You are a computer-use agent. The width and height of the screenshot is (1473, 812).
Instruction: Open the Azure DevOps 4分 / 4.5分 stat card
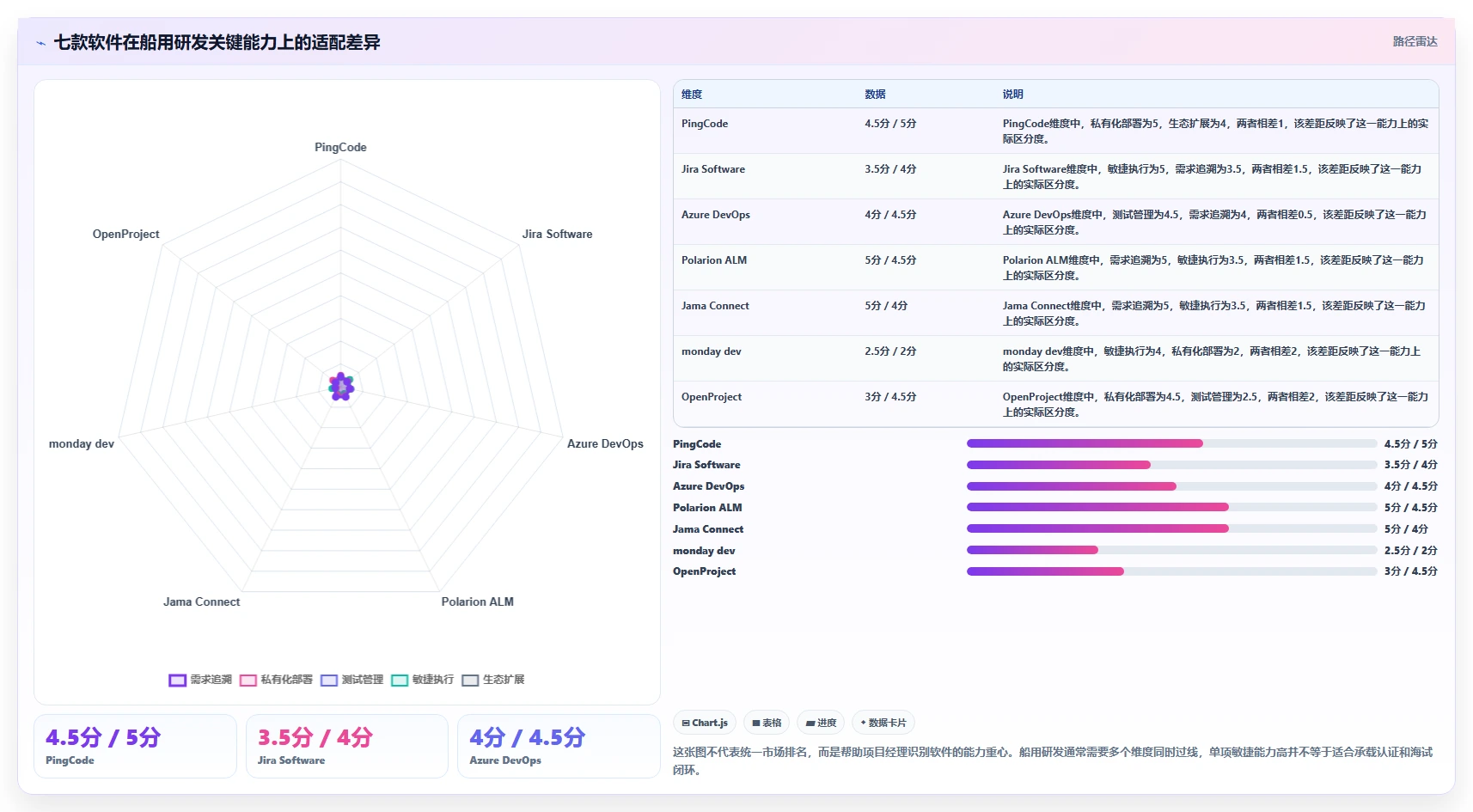(x=559, y=747)
